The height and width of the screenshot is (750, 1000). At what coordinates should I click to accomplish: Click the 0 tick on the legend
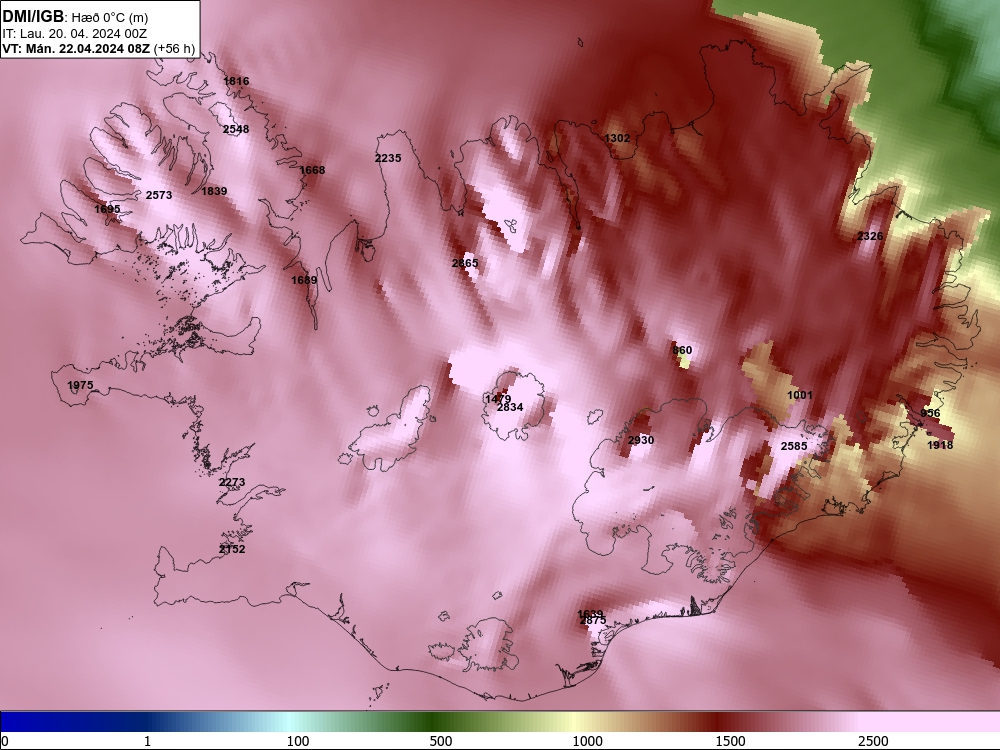(5, 741)
